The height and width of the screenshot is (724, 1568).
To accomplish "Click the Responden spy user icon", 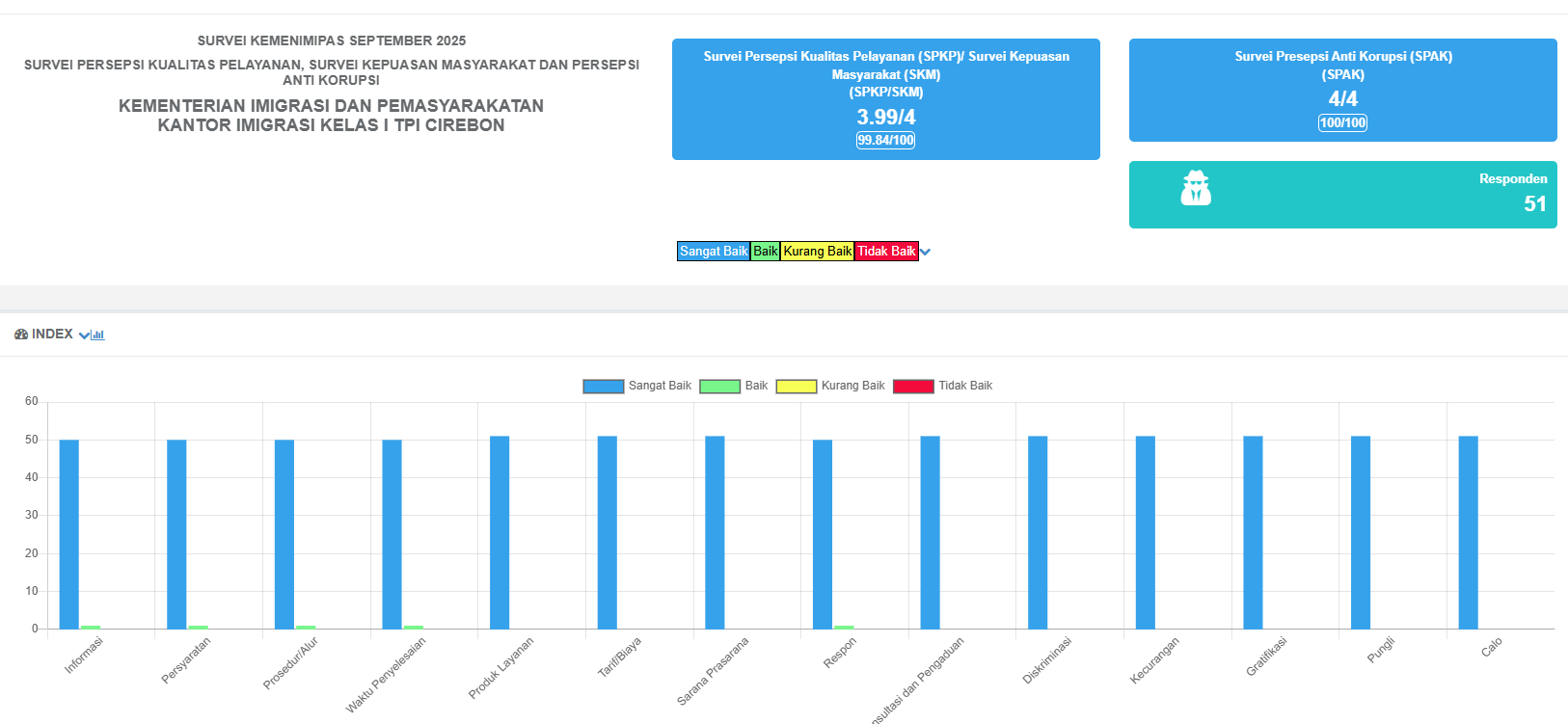I will click(x=1196, y=189).
